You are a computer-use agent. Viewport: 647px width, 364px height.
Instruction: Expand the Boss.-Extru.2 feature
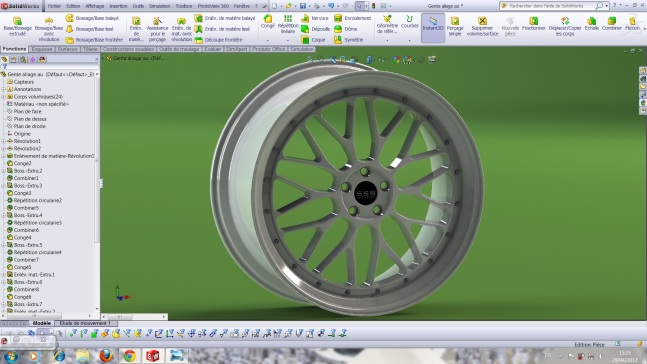[4, 171]
